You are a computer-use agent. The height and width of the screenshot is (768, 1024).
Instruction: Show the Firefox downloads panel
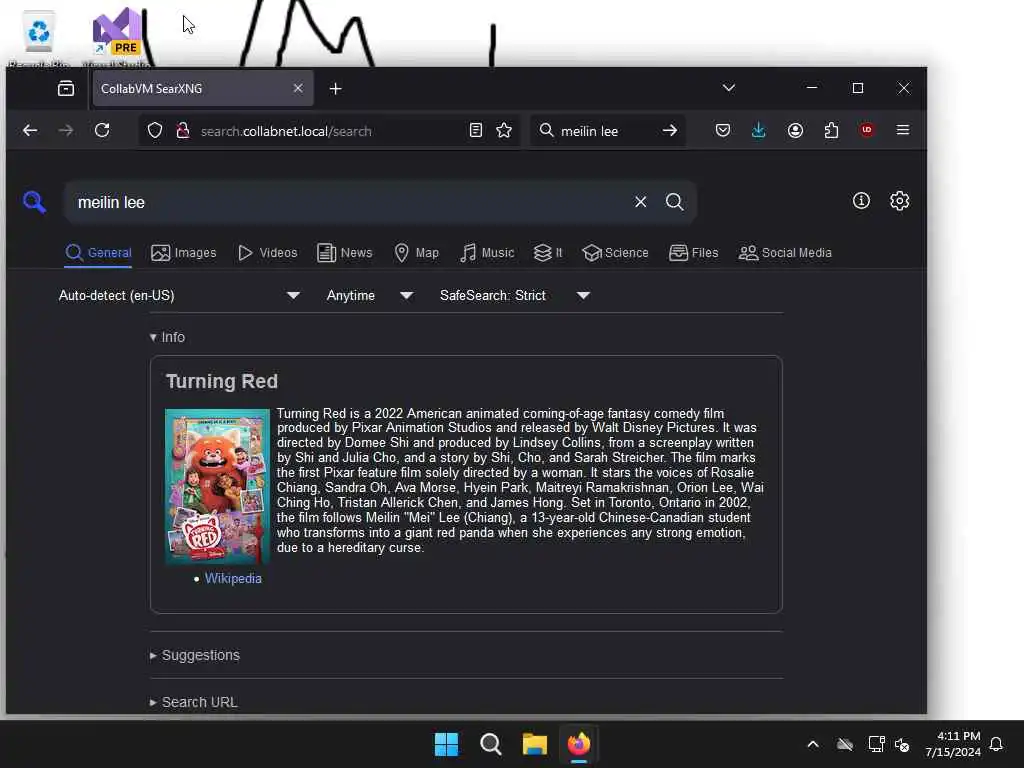(x=758, y=131)
